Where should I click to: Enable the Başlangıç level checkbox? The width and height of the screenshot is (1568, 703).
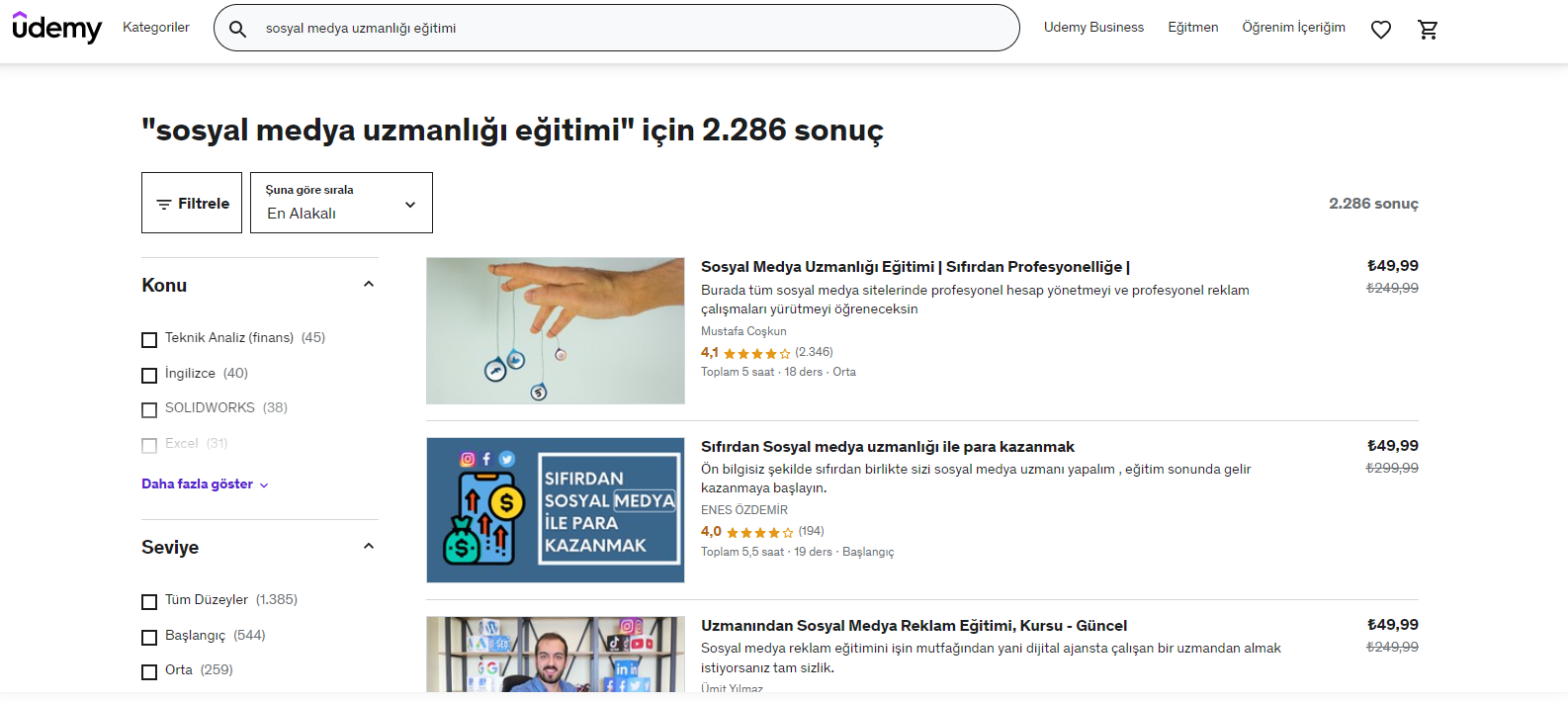149,637
